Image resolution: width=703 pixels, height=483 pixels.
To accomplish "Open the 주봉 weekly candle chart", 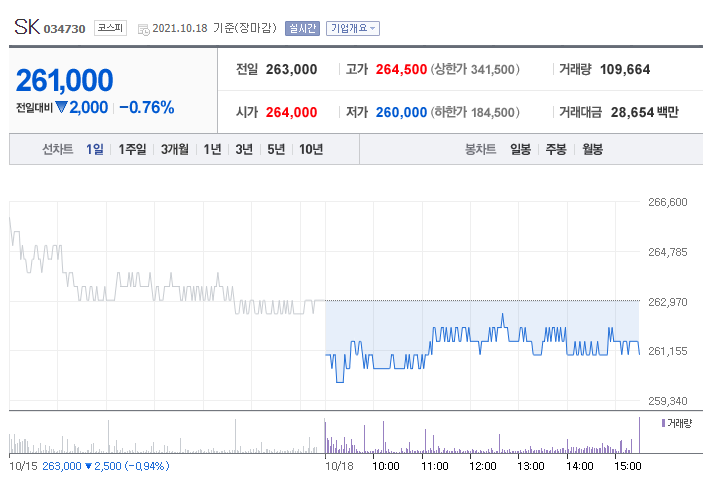I will pyautogui.click(x=556, y=149).
